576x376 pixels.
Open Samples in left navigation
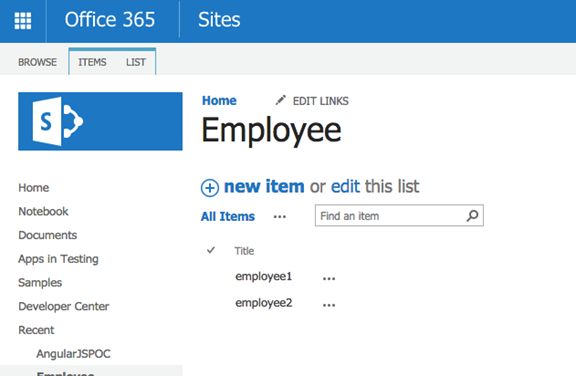[x=40, y=283]
